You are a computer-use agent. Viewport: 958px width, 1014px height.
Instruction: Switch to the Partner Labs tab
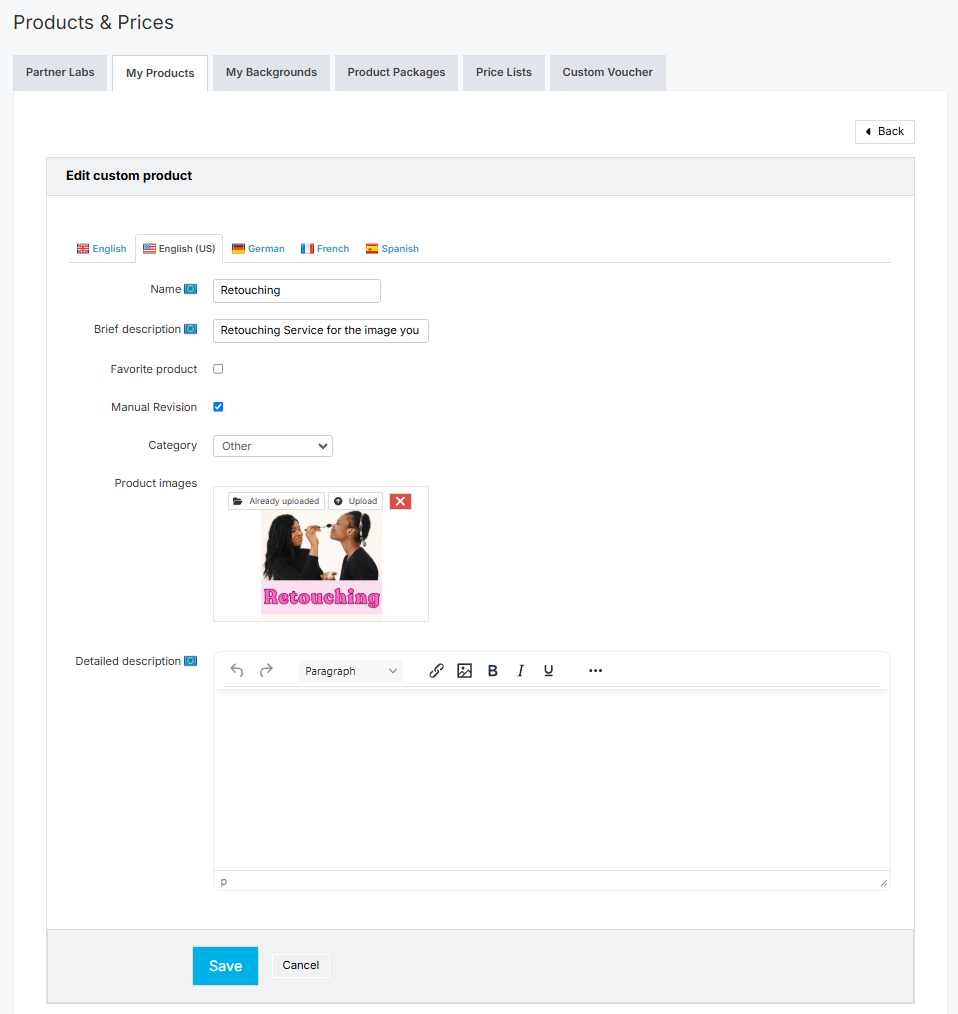coord(60,72)
